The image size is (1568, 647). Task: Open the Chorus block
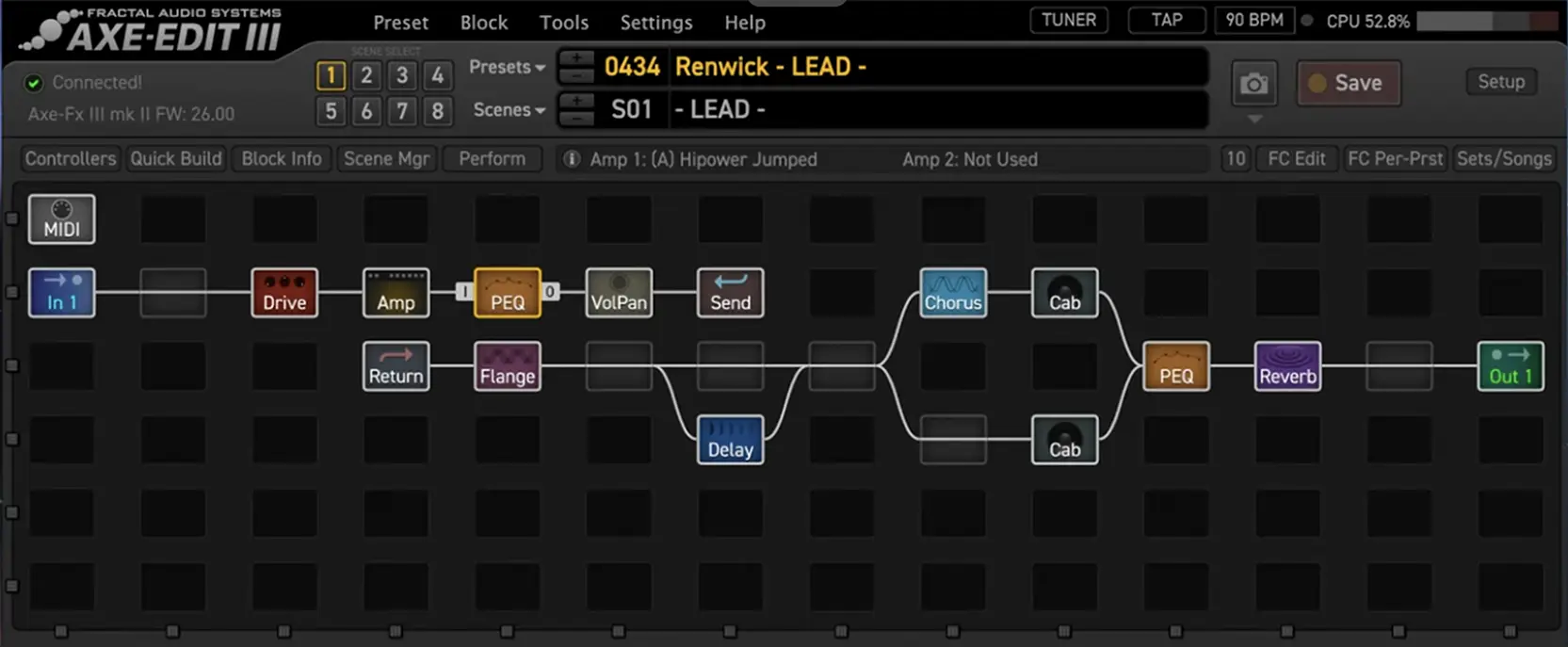pyautogui.click(x=953, y=292)
